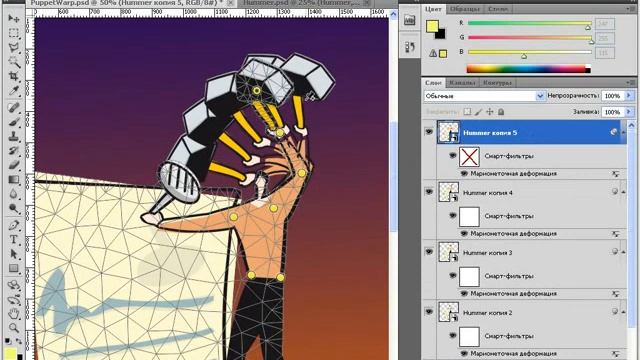Hide the Hummer копия 5 layer
Viewport: 640px width, 360px height.
429,131
